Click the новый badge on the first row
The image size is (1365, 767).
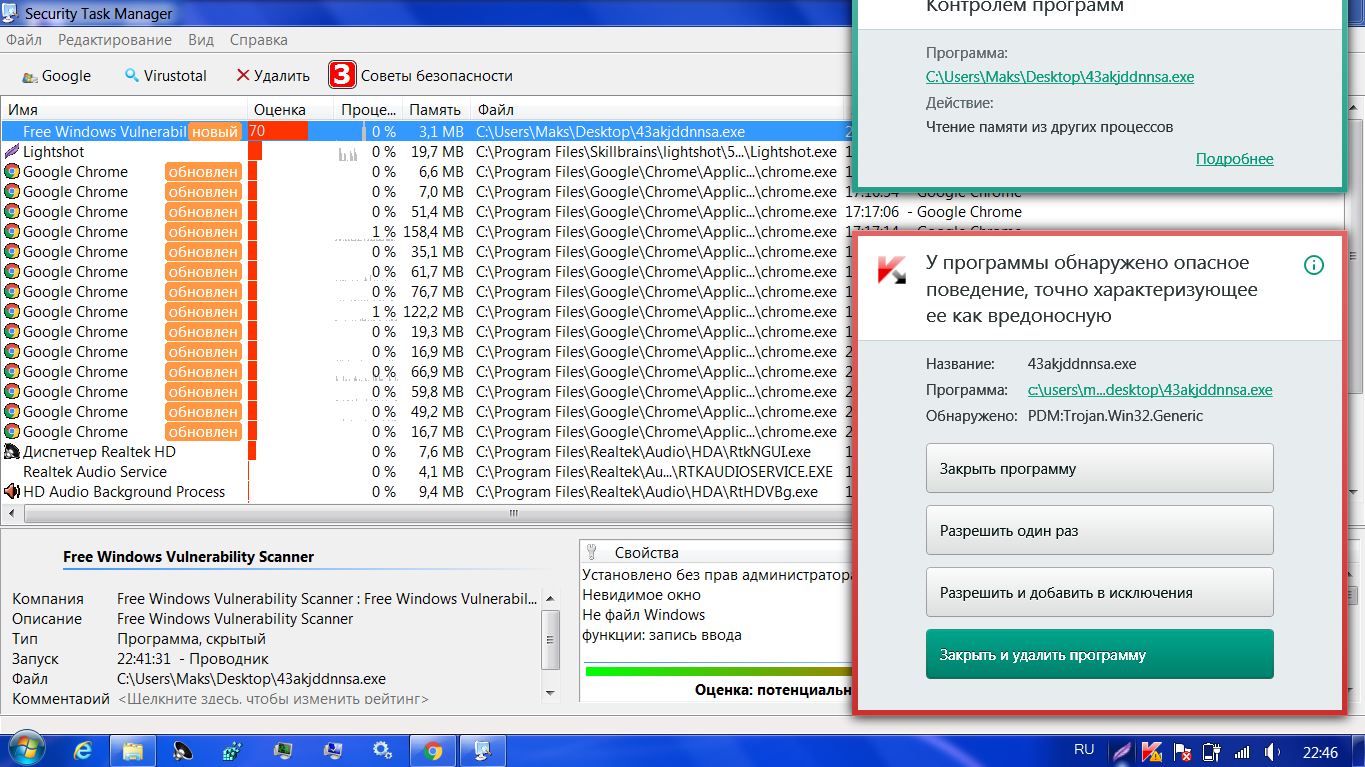(x=215, y=132)
